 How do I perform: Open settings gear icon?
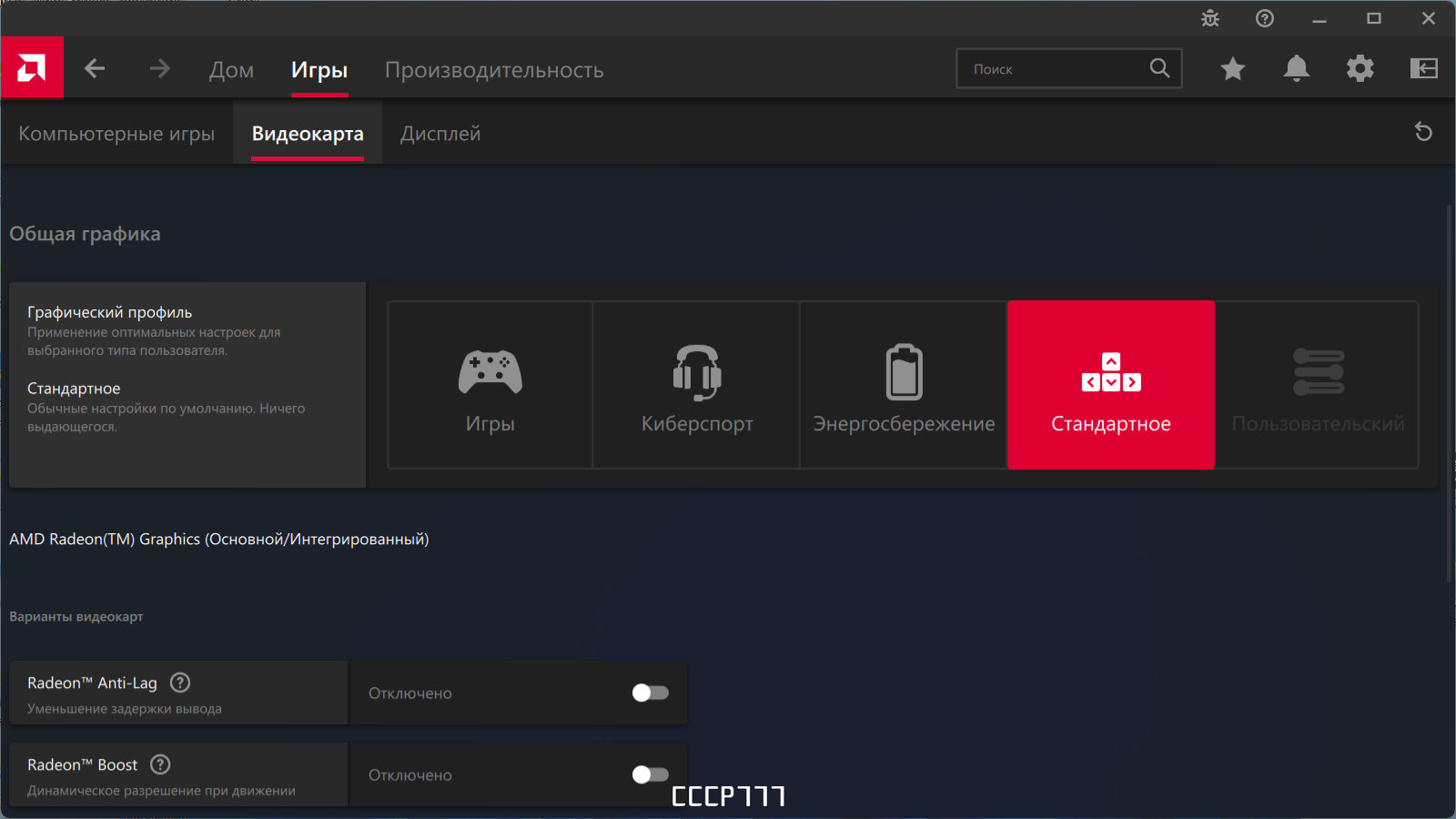click(1360, 68)
